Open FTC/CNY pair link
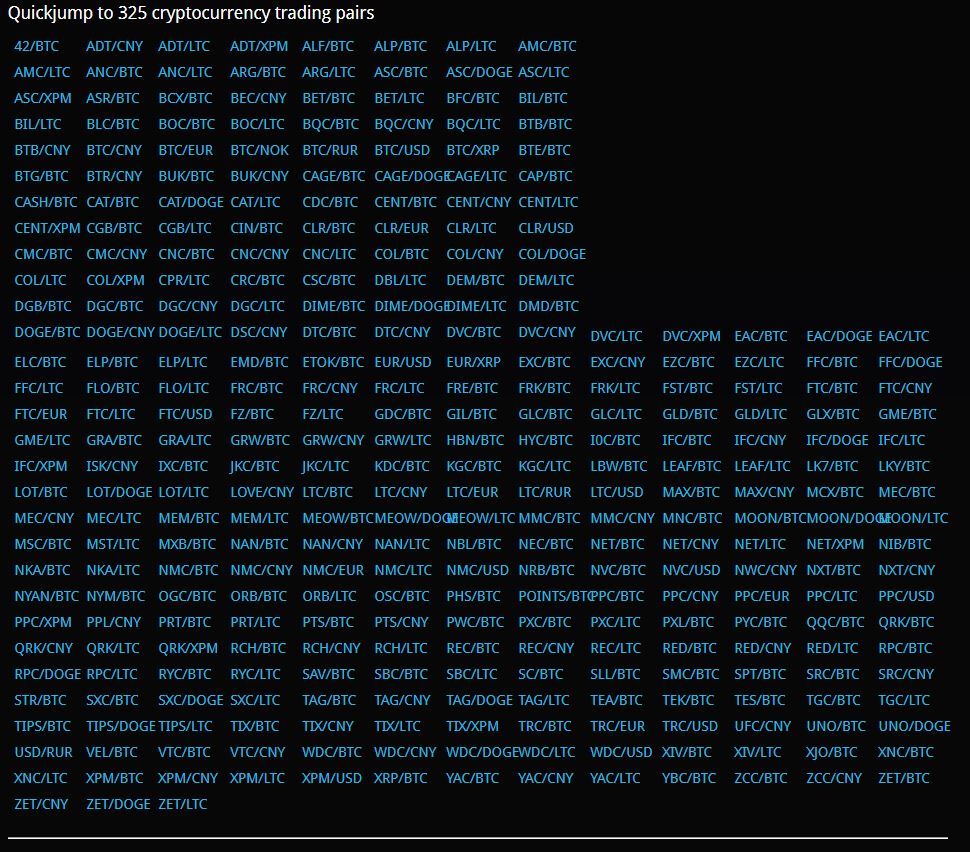Image resolution: width=970 pixels, height=852 pixels. pos(905,389)
